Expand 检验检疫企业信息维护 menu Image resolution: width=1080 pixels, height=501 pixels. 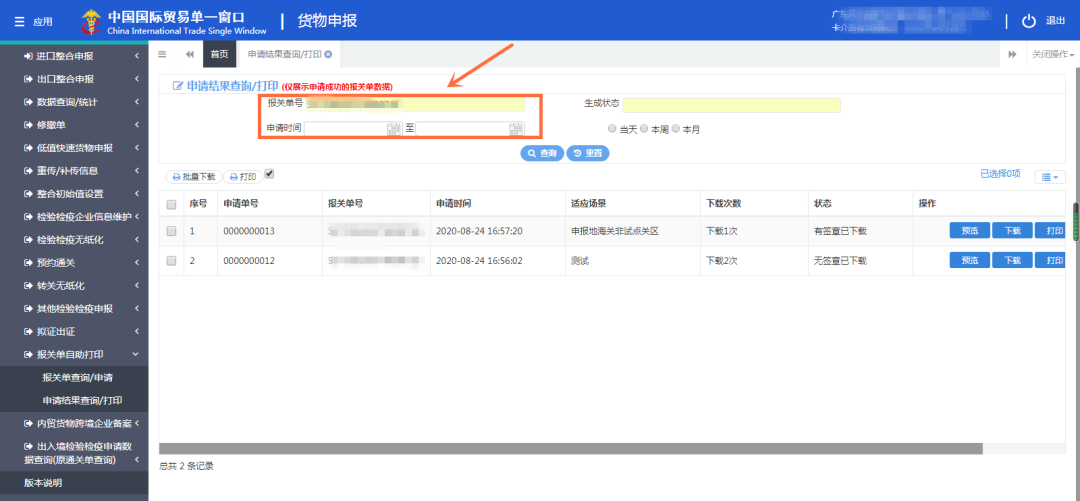[74, 217]
